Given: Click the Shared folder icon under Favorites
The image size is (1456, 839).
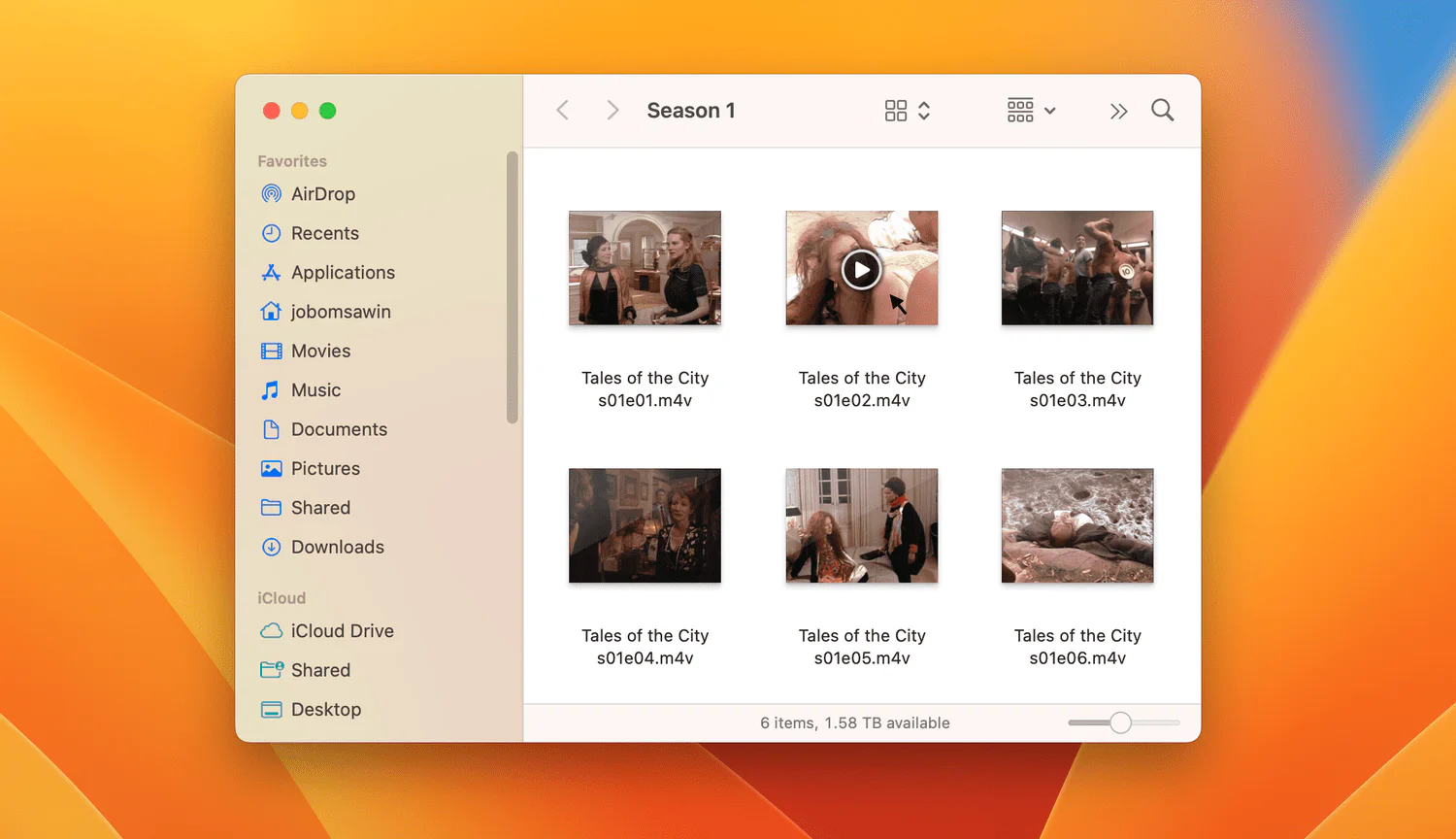Looking at the screenshot, I should click(272, 508).
